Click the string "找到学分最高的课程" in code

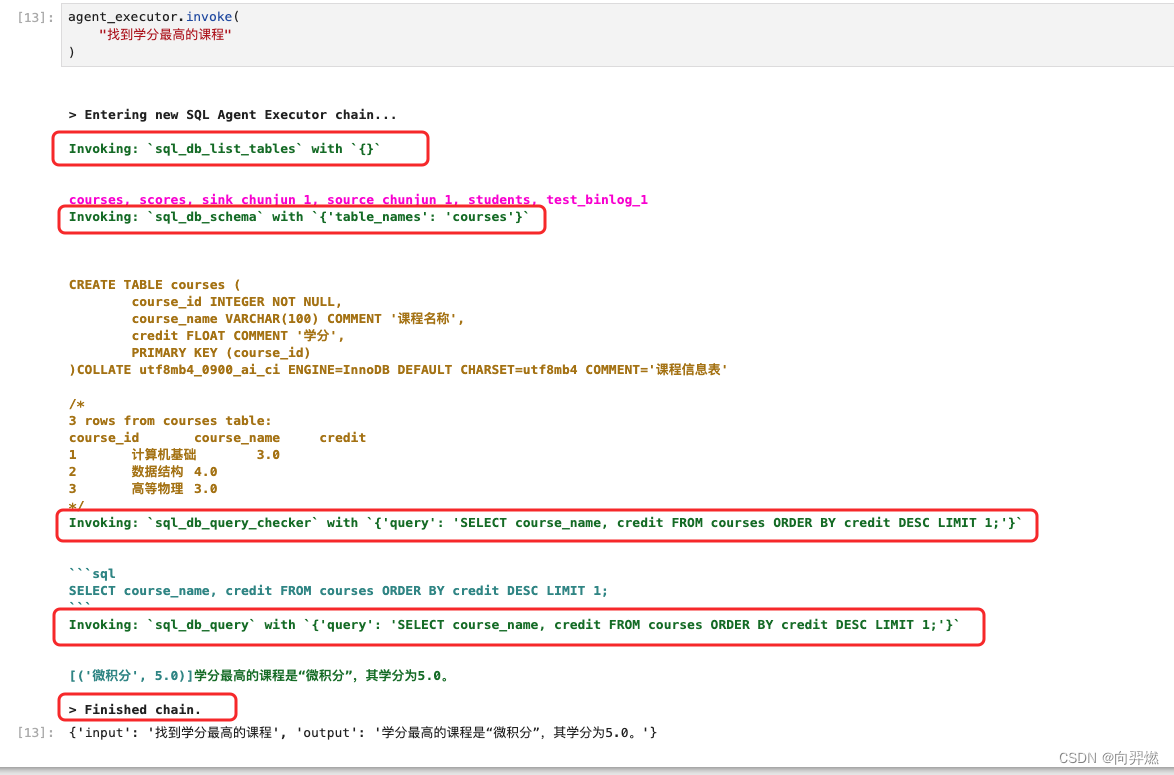pyautogui.click(x=165, y=34)
